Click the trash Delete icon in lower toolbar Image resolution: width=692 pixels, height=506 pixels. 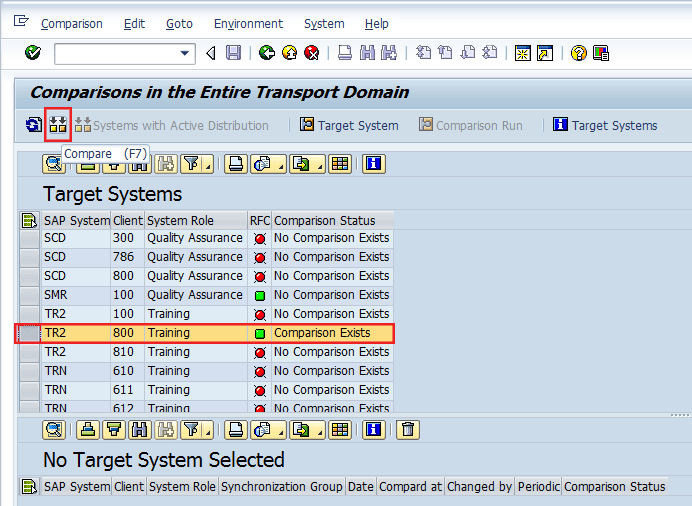pos(407,430)
